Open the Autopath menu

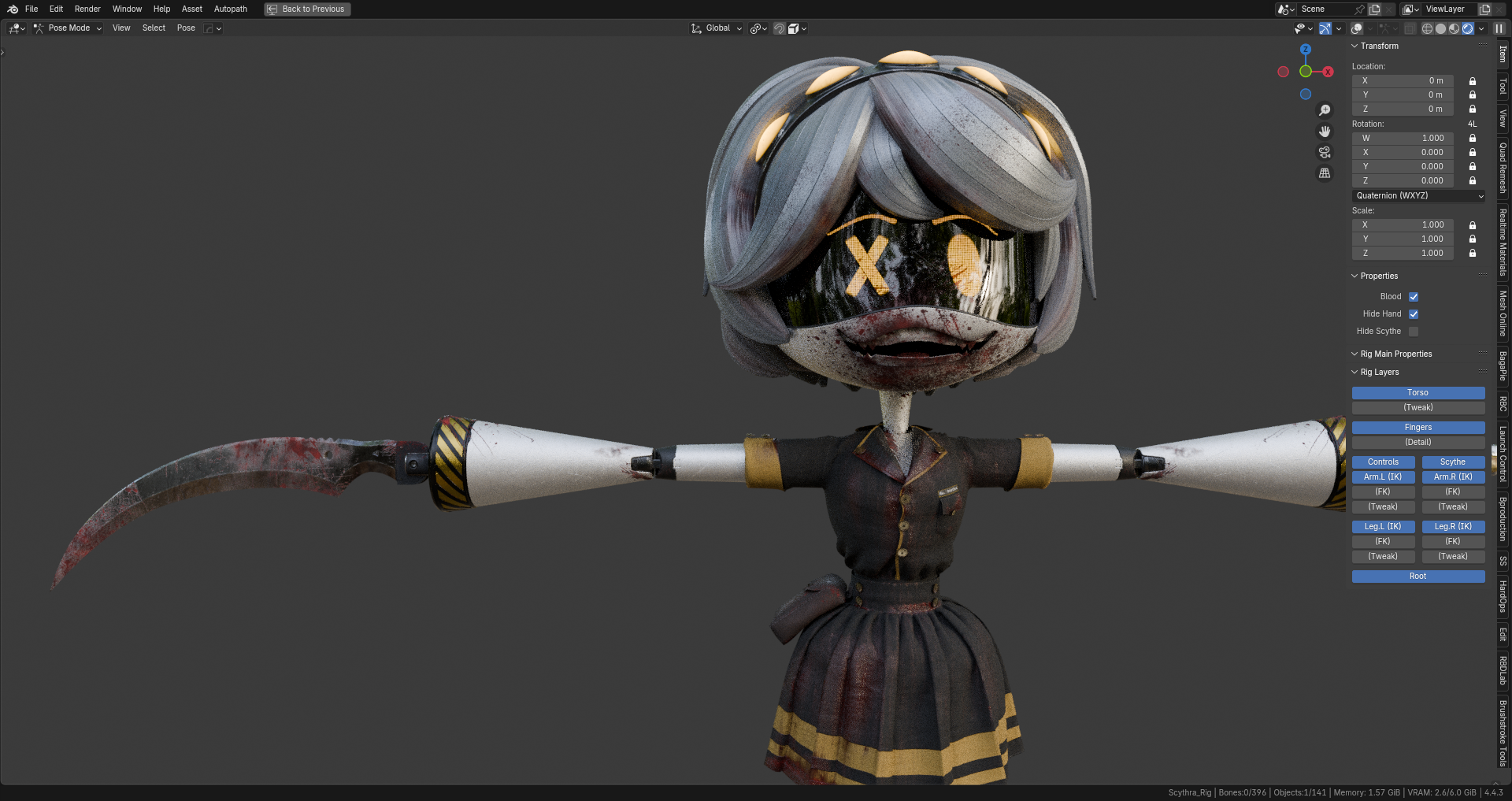point(231,9)
